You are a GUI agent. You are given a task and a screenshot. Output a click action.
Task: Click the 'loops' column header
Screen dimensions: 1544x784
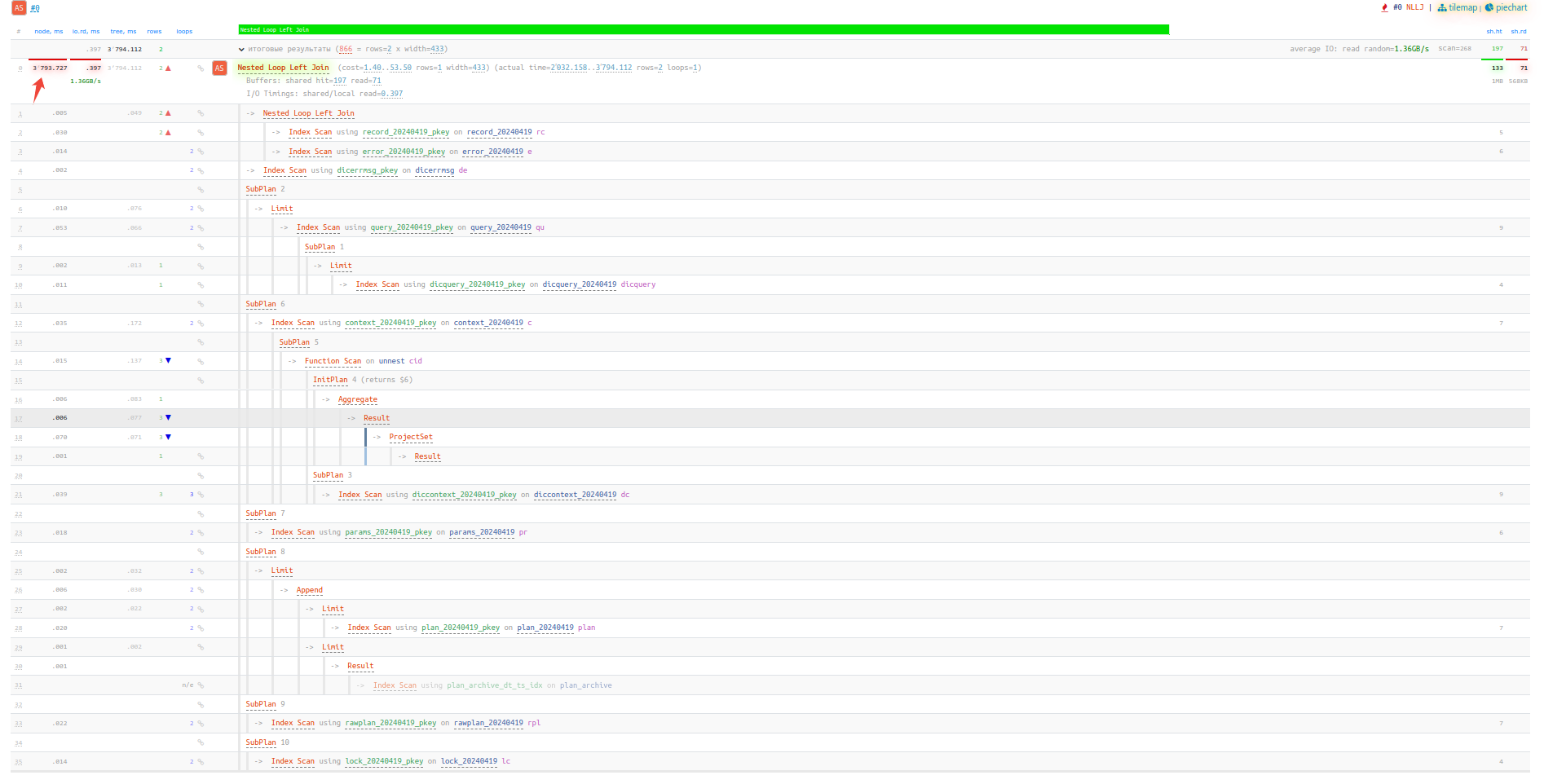[x=184, y=32]
